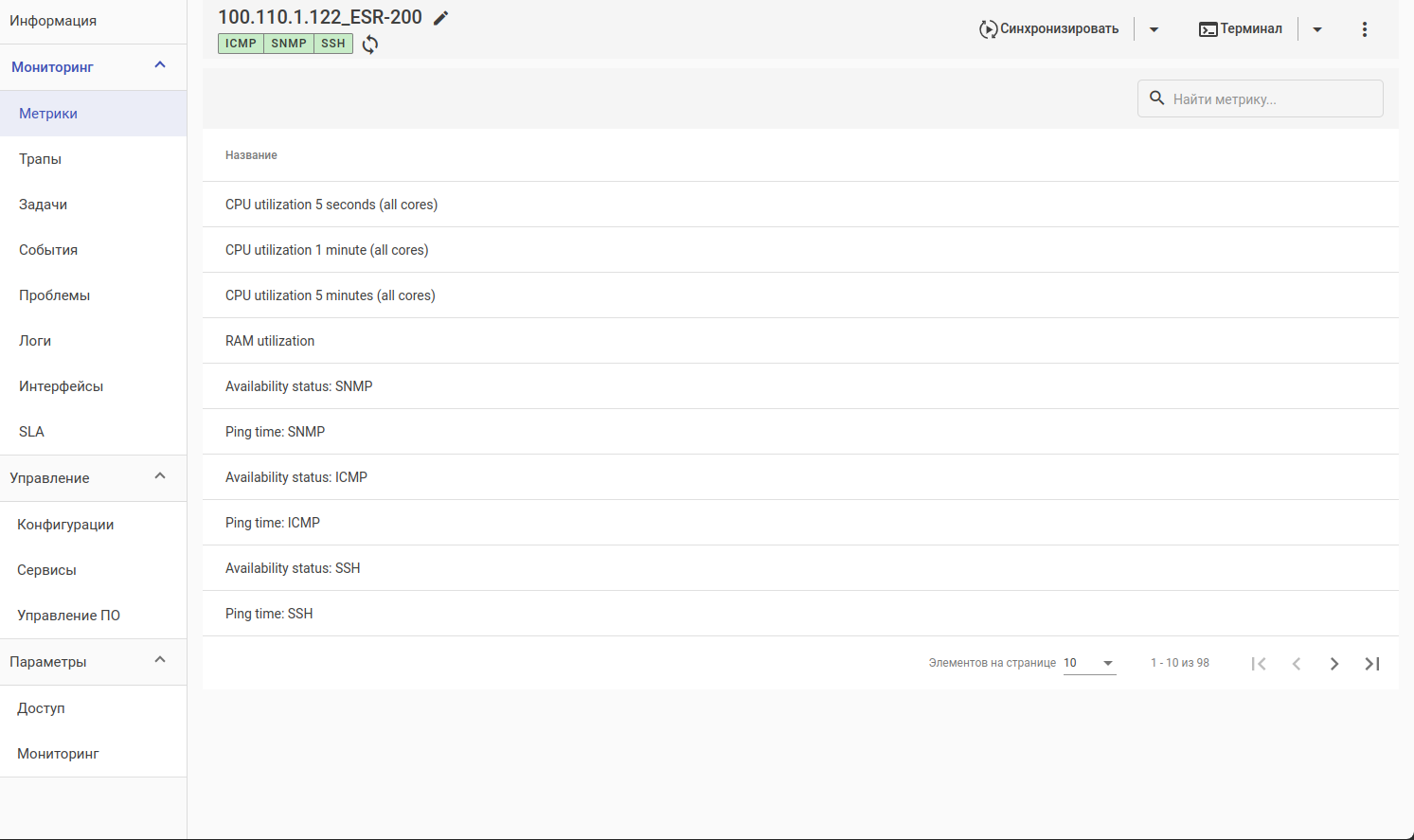Open the Синхронизировать dropdown arrow

click(1154, 29)
